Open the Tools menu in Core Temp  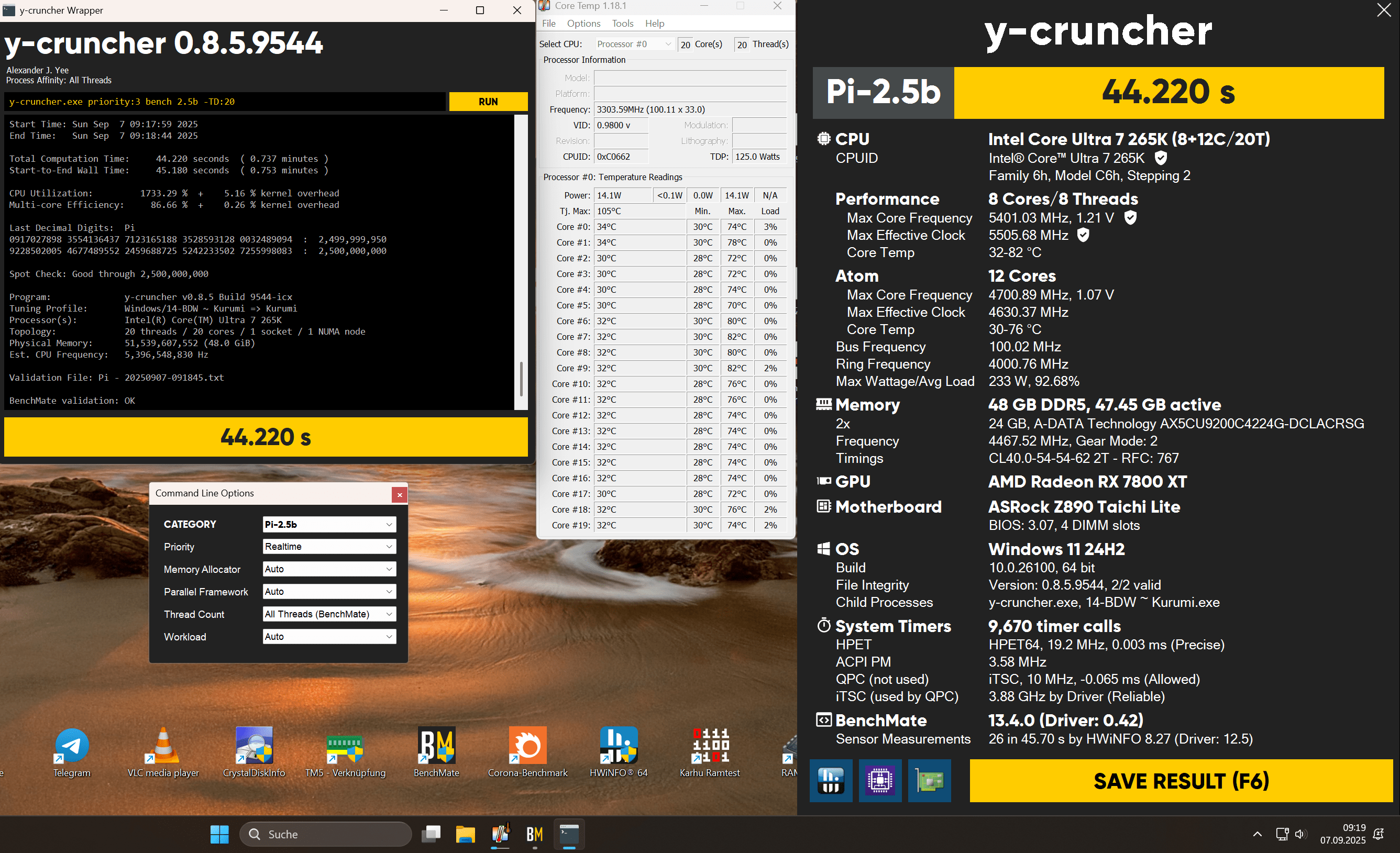coord(622,23)
